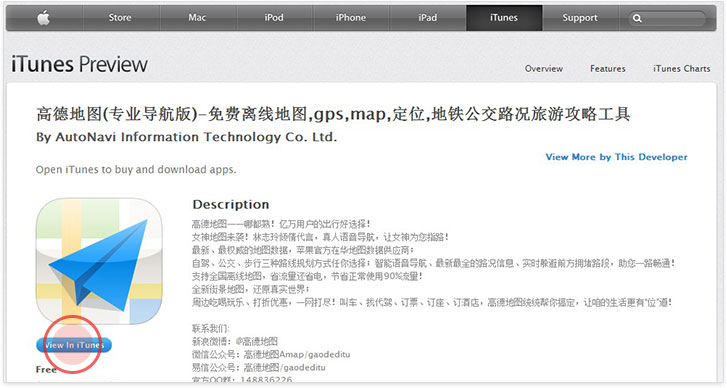Click the line 联系我们:
Viewport: 727px width, 388px height.
coord(210,329)
